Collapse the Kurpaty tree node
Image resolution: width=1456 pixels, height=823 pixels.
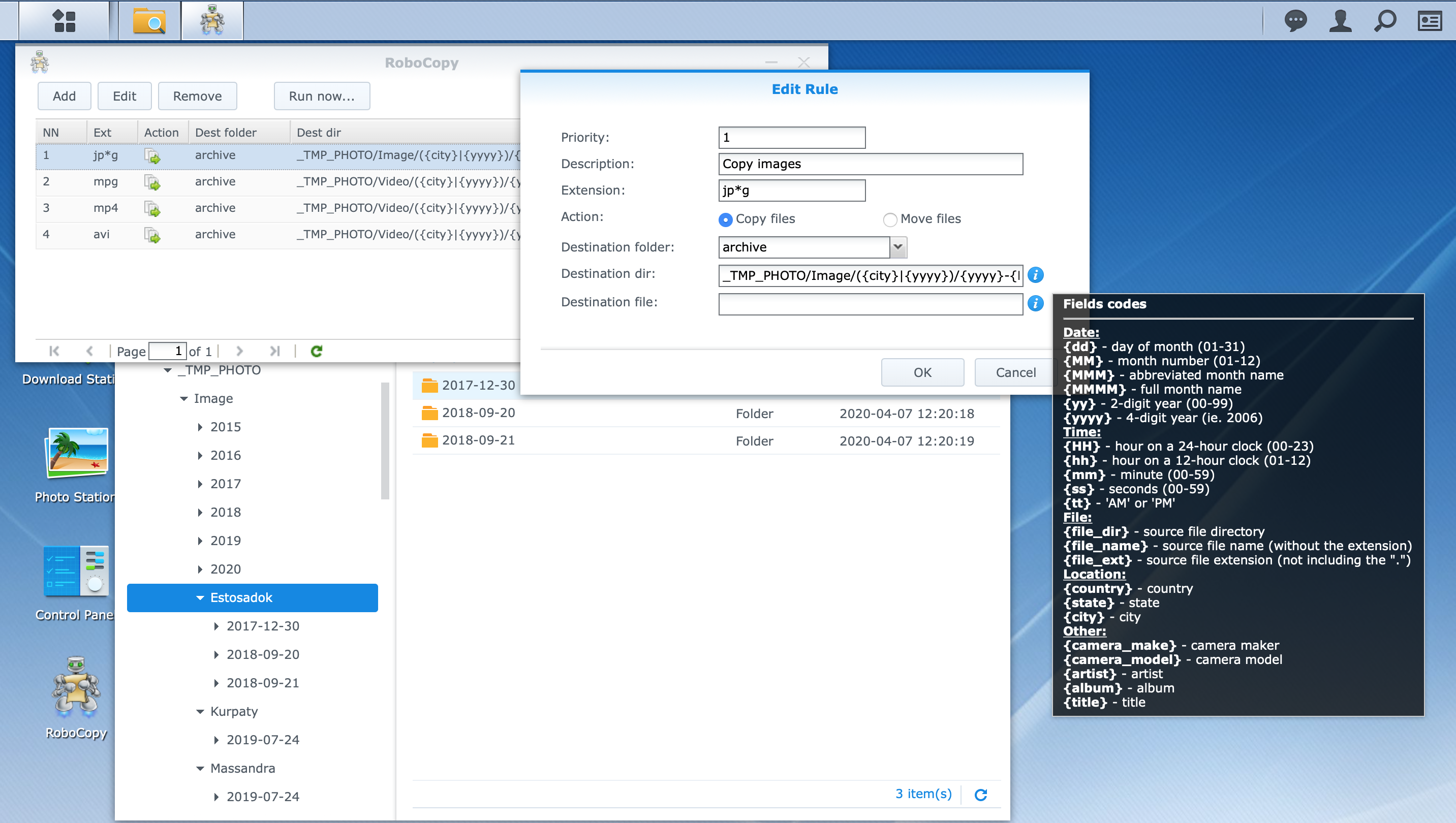coord(200,712)
